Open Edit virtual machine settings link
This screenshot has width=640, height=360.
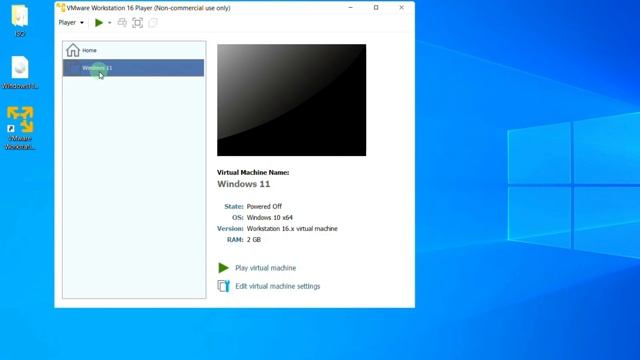pos(278,286)
